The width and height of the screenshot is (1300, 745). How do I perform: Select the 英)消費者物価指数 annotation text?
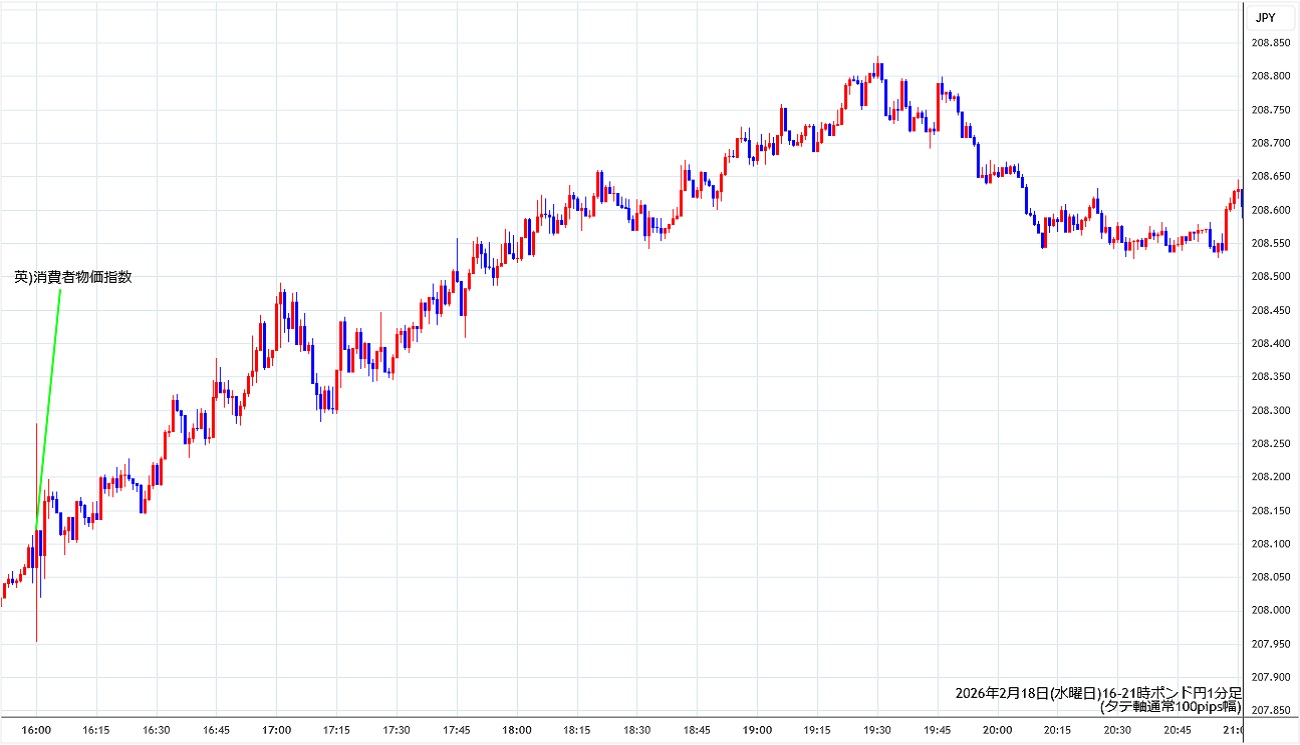[73, 277]
